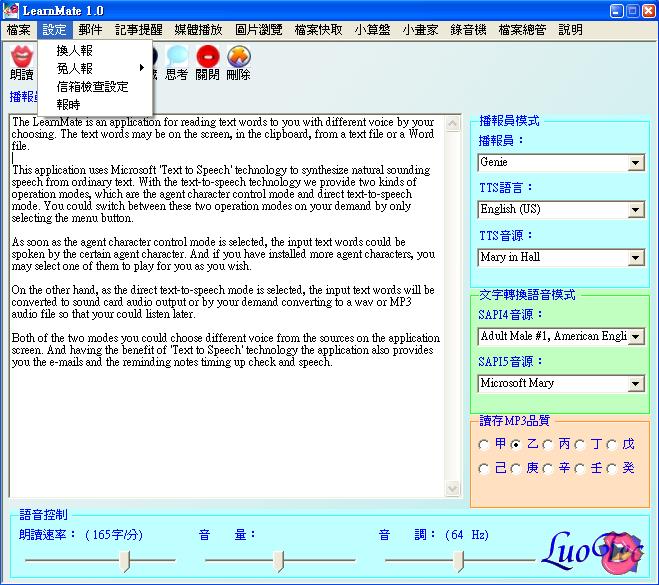Choose 換人報 from the menu
Viewport: 659px width, 585px height.
[x=95, y=50]
